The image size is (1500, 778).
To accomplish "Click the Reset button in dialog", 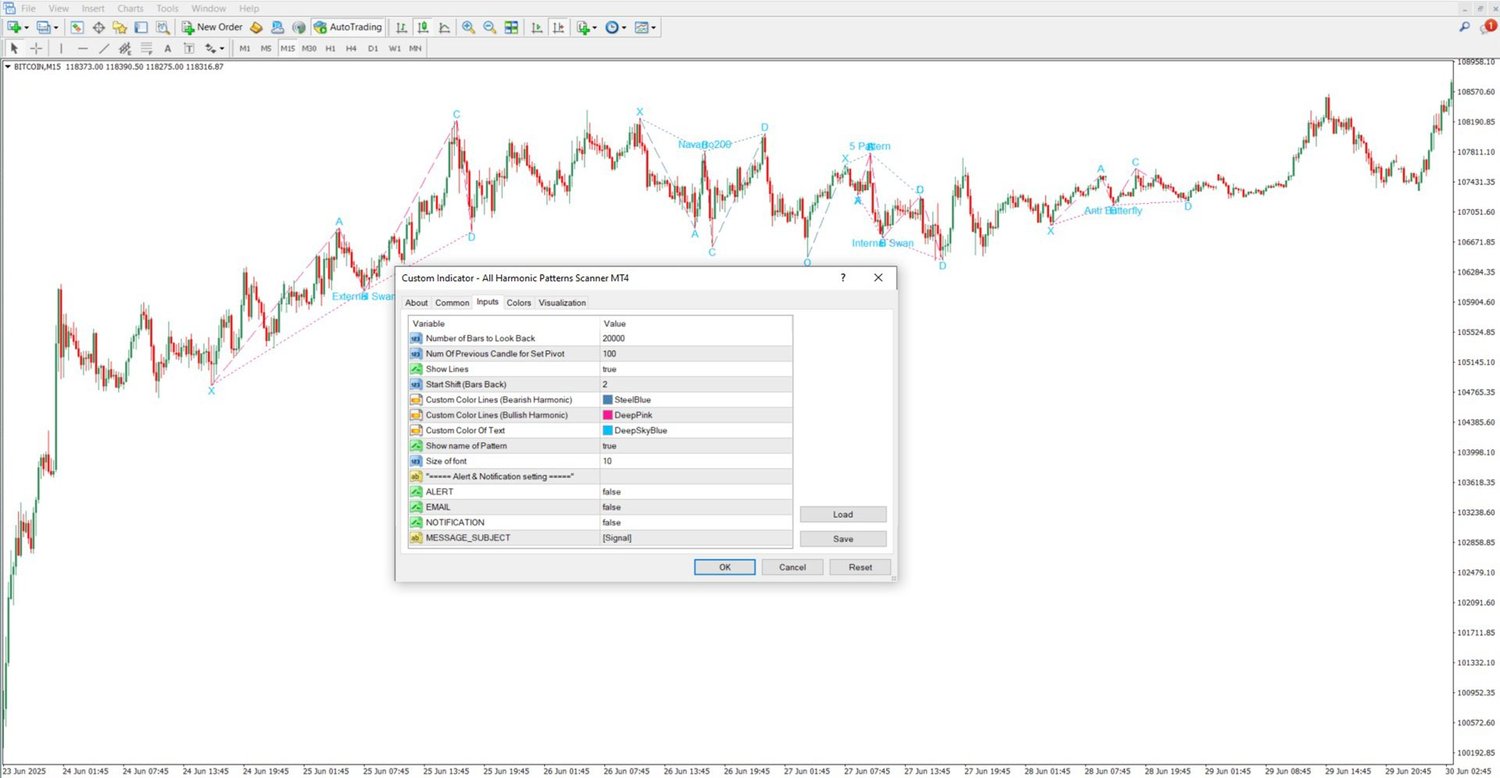I will point(860,567).
